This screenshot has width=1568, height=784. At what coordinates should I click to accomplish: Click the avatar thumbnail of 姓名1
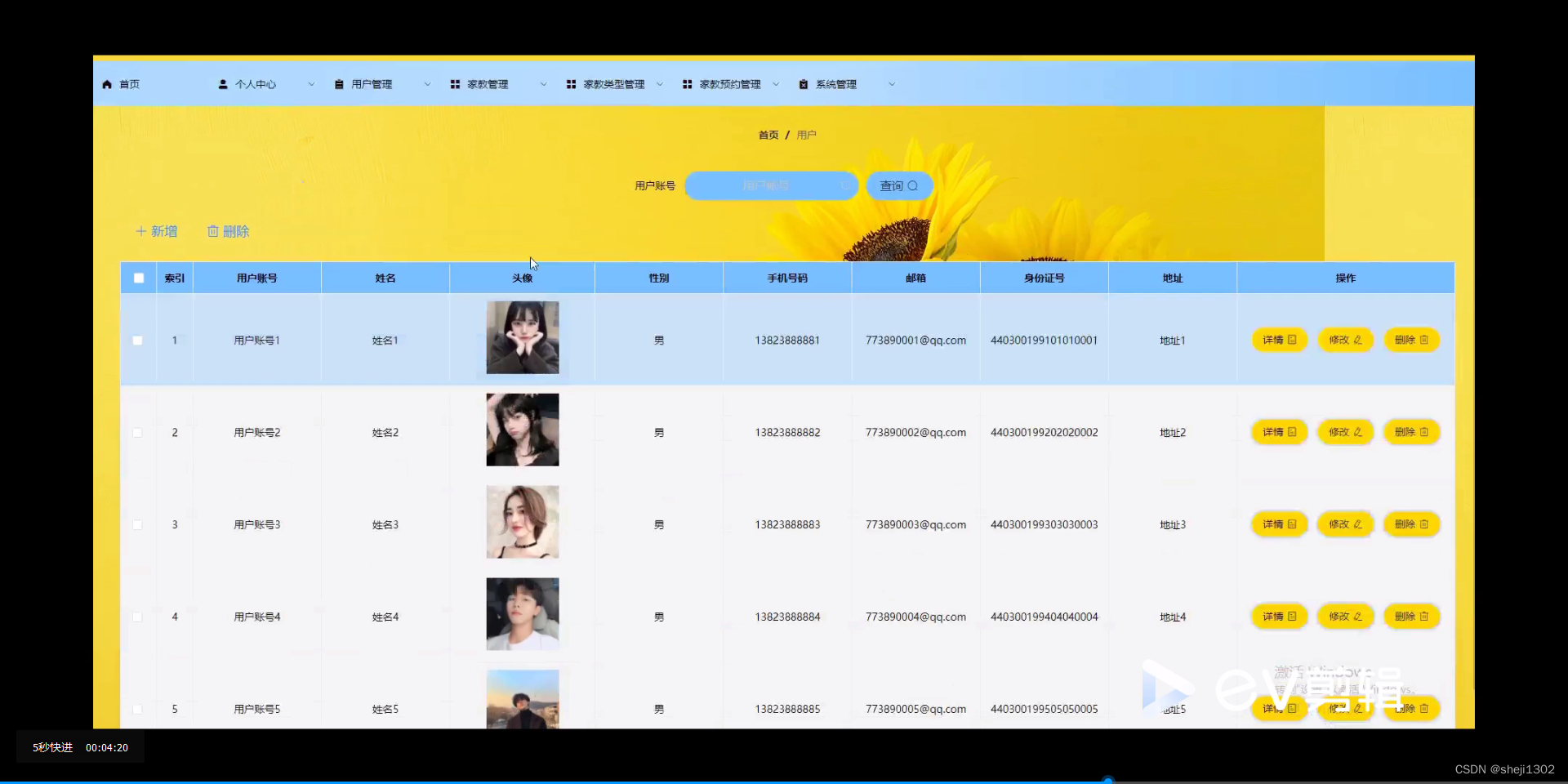coord(523,338)
